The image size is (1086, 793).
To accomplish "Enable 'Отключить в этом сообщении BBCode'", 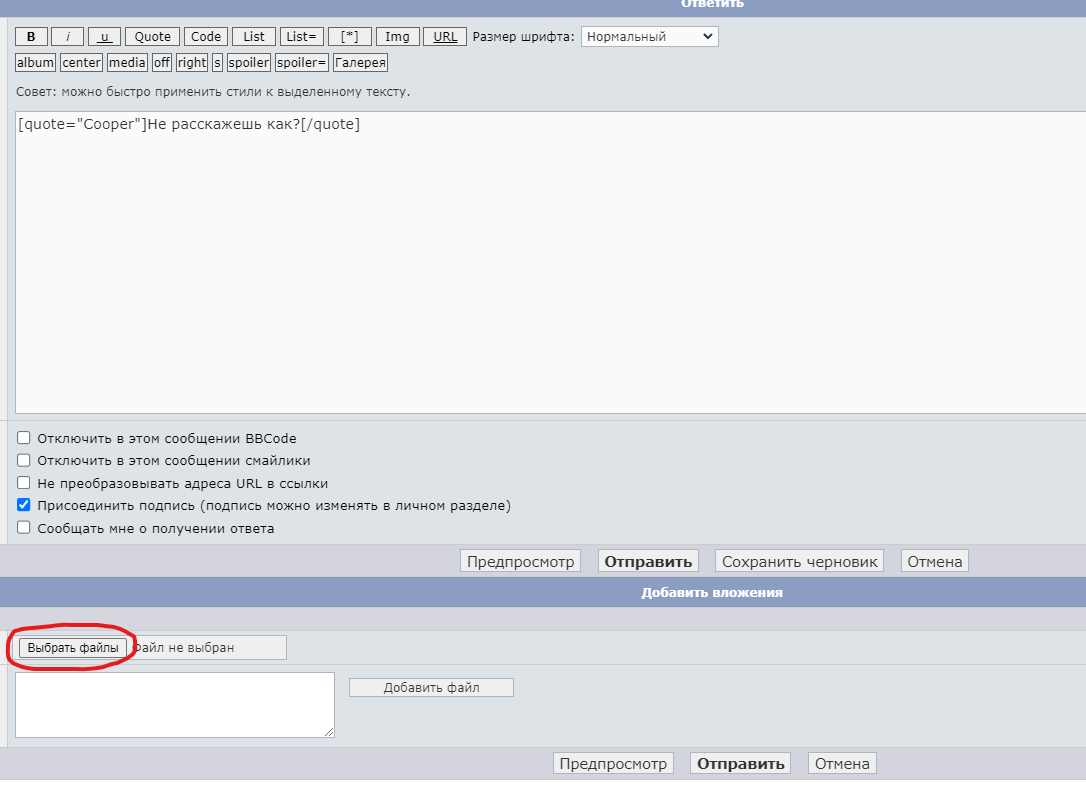I will click(23, 438).
